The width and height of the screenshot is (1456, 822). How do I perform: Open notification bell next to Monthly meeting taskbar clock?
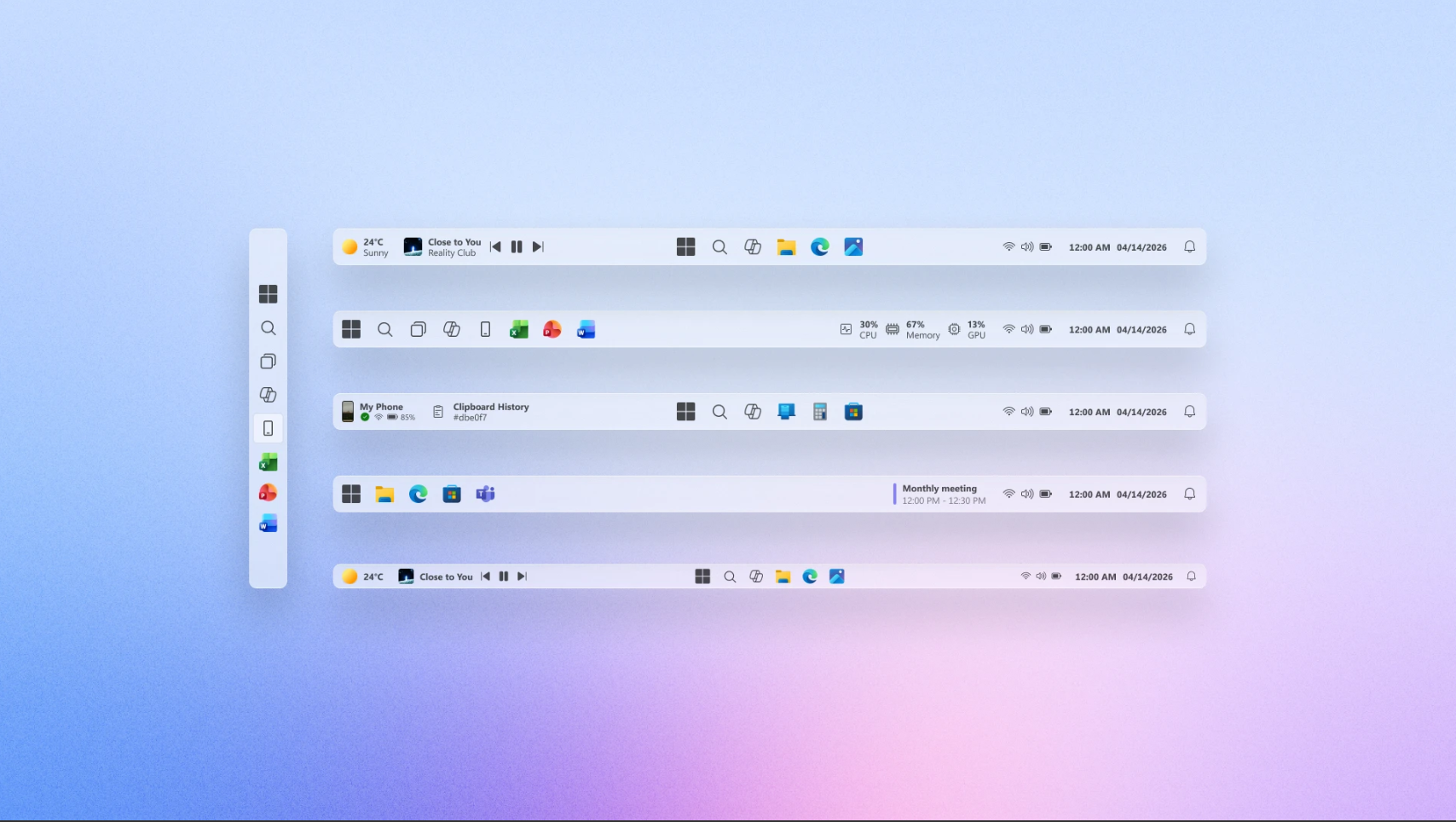pos(1189,495)
